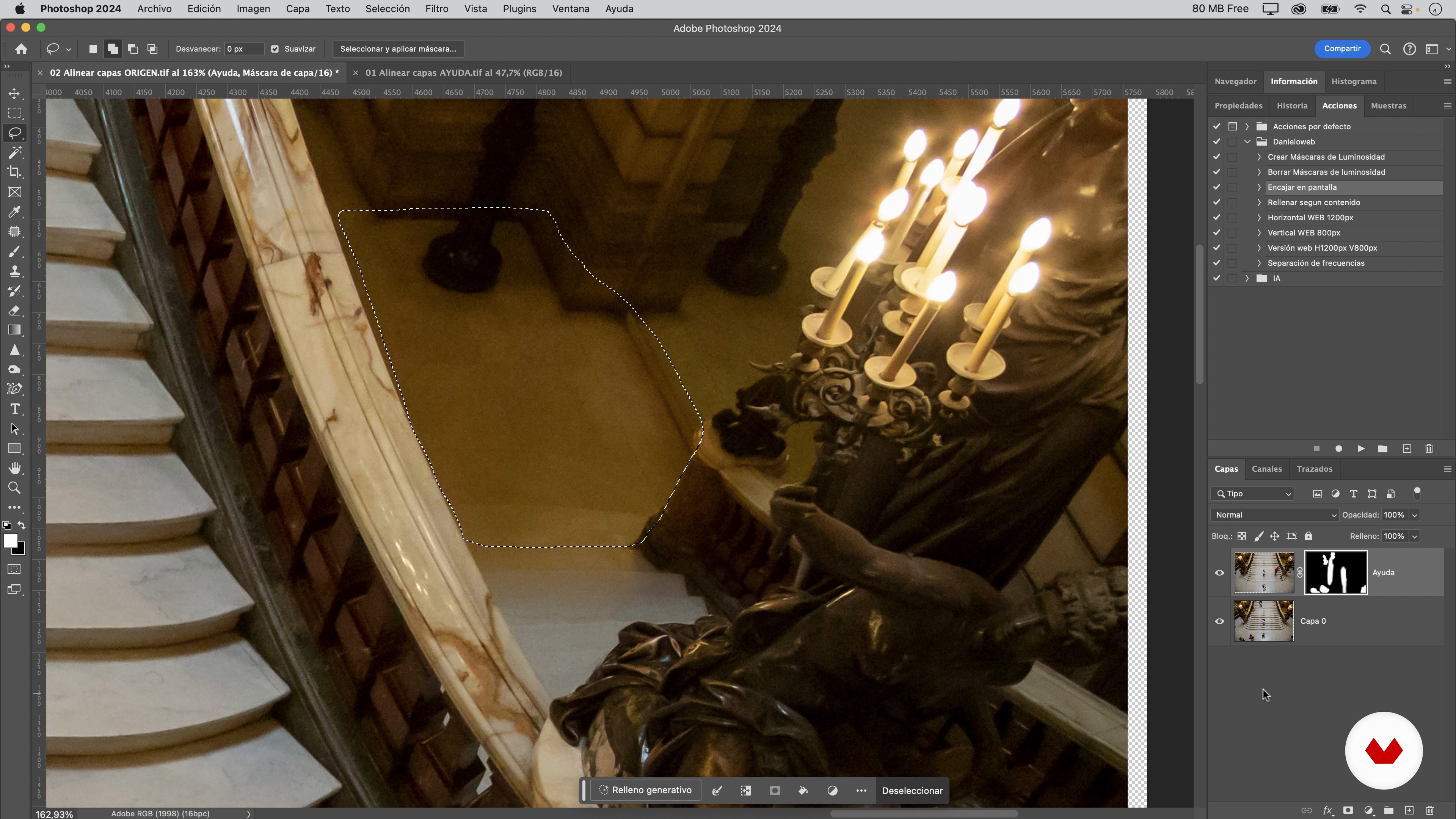Expand the Acciones por defecto folder
This screenshot has height=819, width=1456.
[1247, 127]
